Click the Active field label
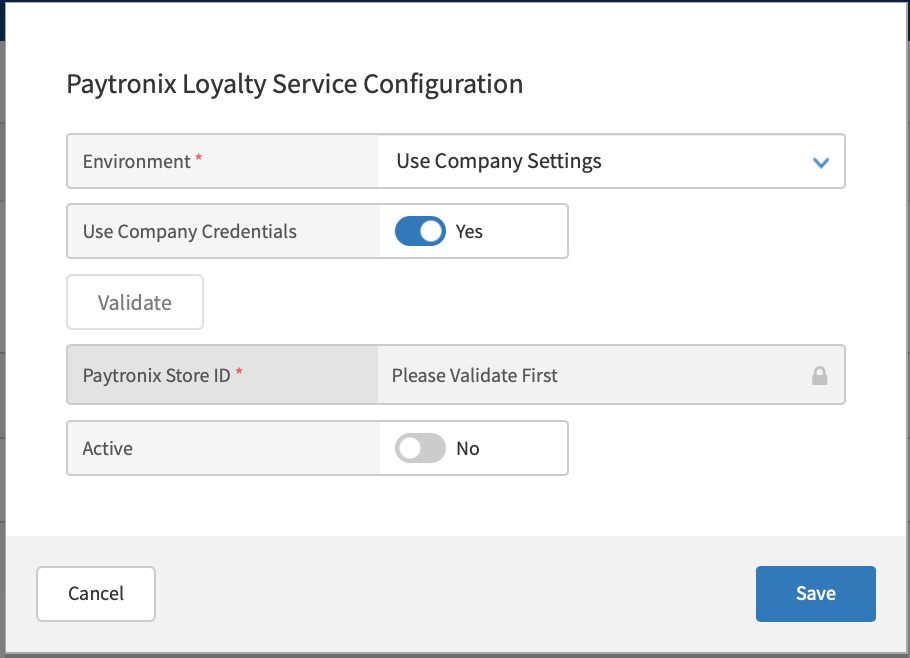 [107, 448]
